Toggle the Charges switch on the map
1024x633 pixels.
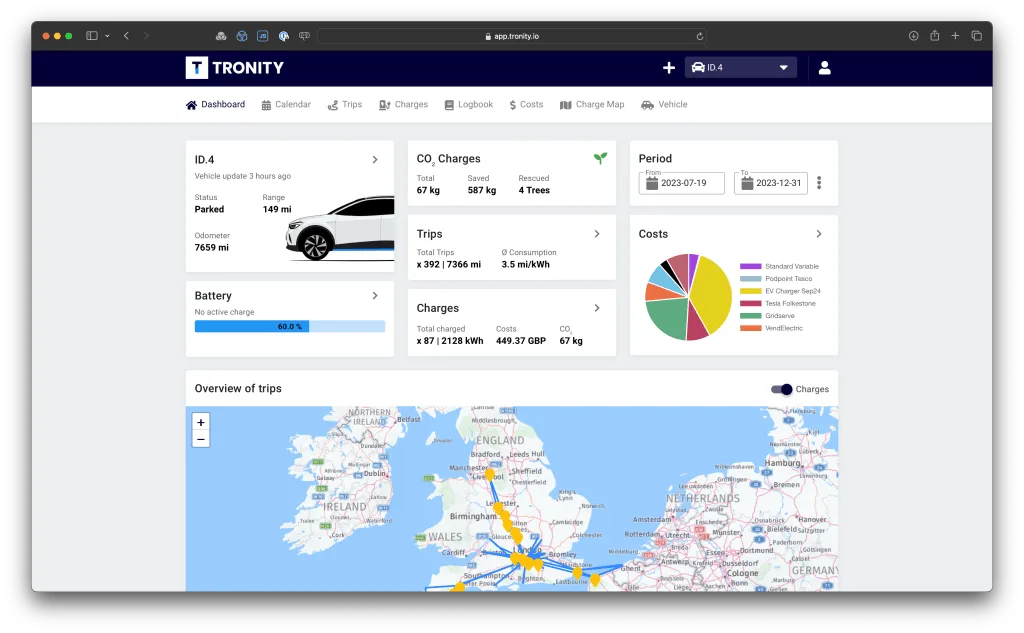pyautogui.click(x=782, y=389)
